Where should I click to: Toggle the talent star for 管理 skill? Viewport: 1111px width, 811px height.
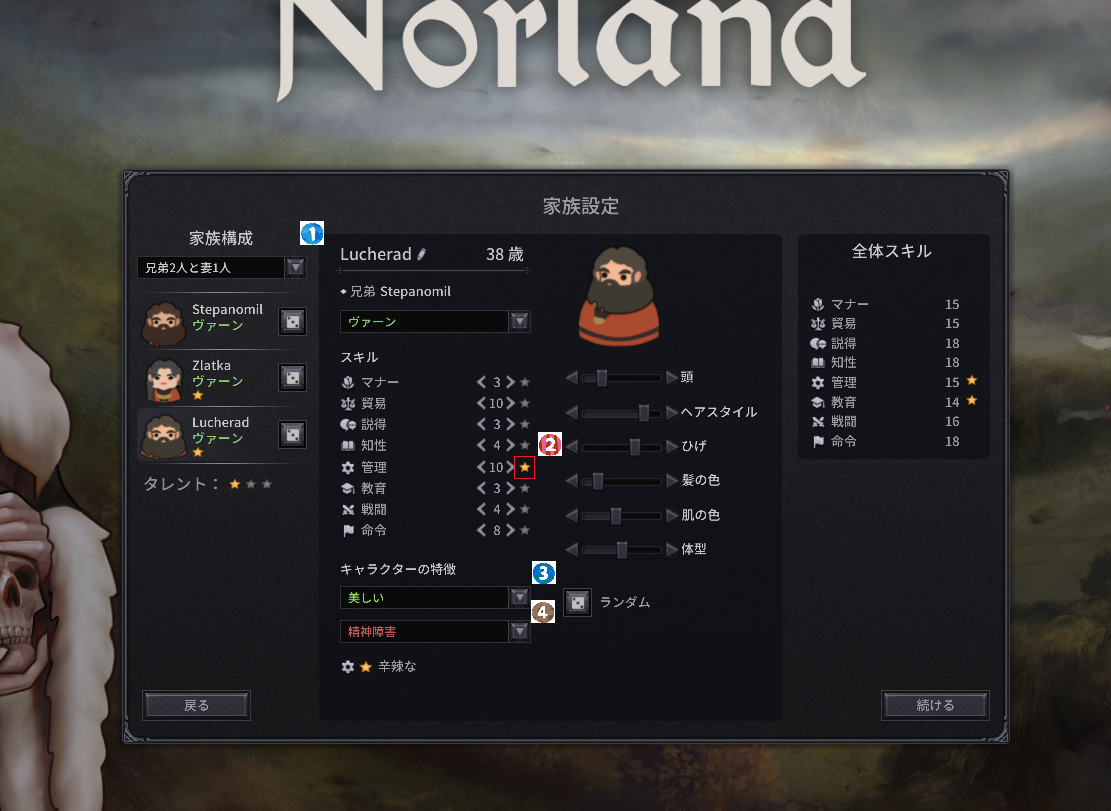524,467
